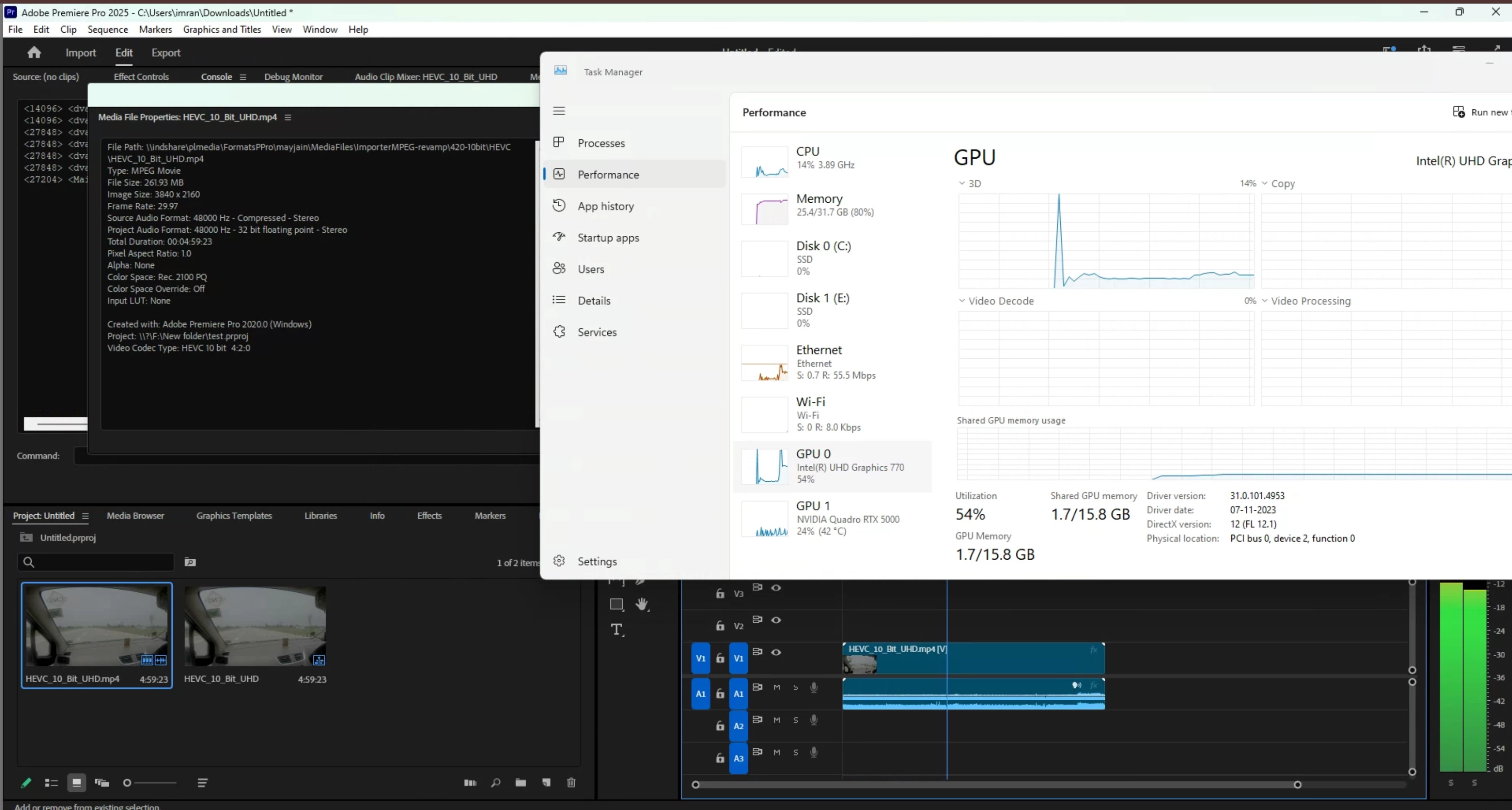Select the Type tool

point(616,630)
